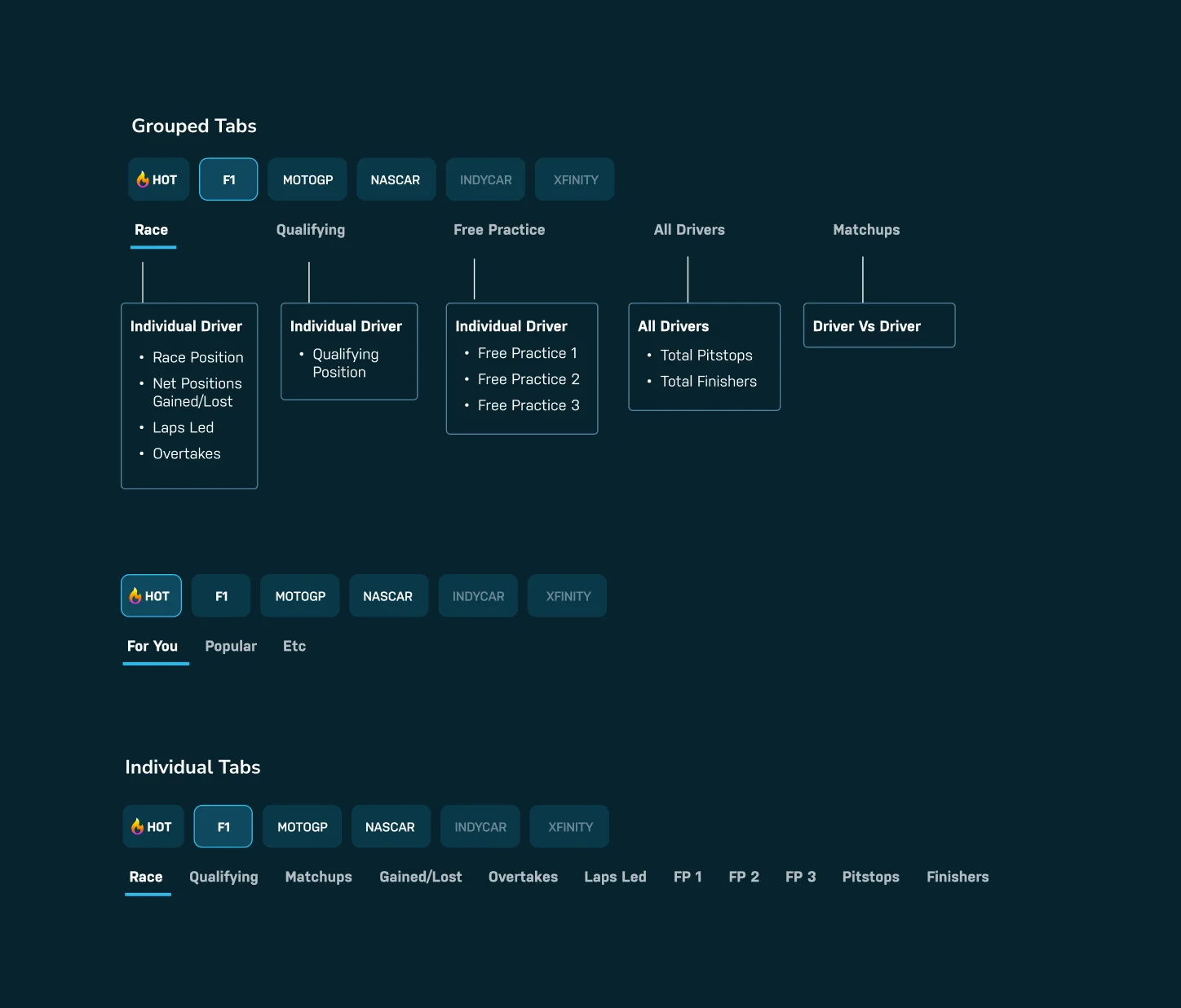This screenshot has width=1181, height=1008.
Task: Expand the Free Practice group panel
Action: tap(499, 229)
